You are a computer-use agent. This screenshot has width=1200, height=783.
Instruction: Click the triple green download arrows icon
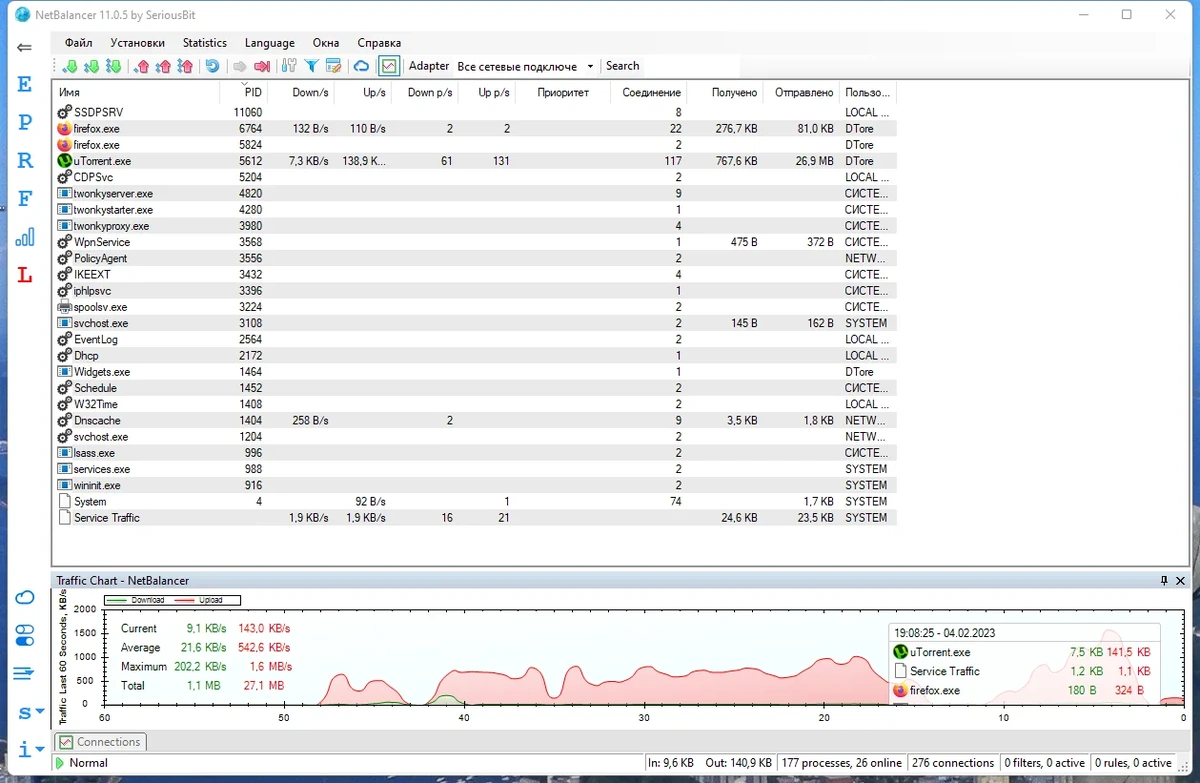point(113,66)
